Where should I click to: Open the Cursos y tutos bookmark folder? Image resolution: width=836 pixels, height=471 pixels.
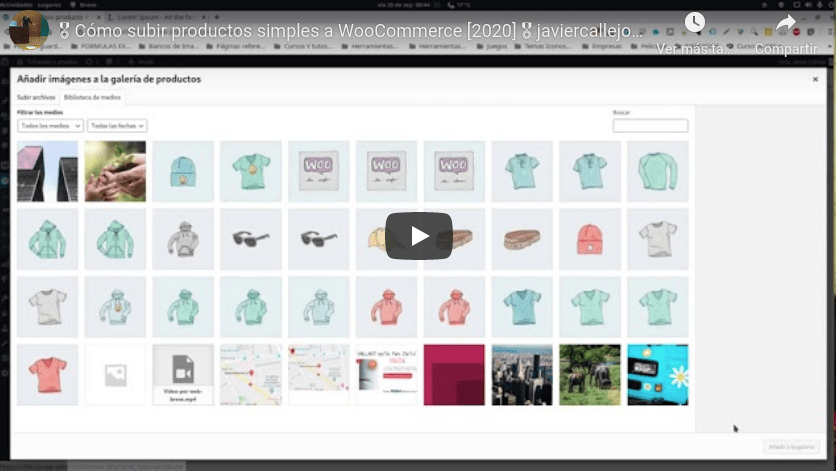tap(302, 46)
